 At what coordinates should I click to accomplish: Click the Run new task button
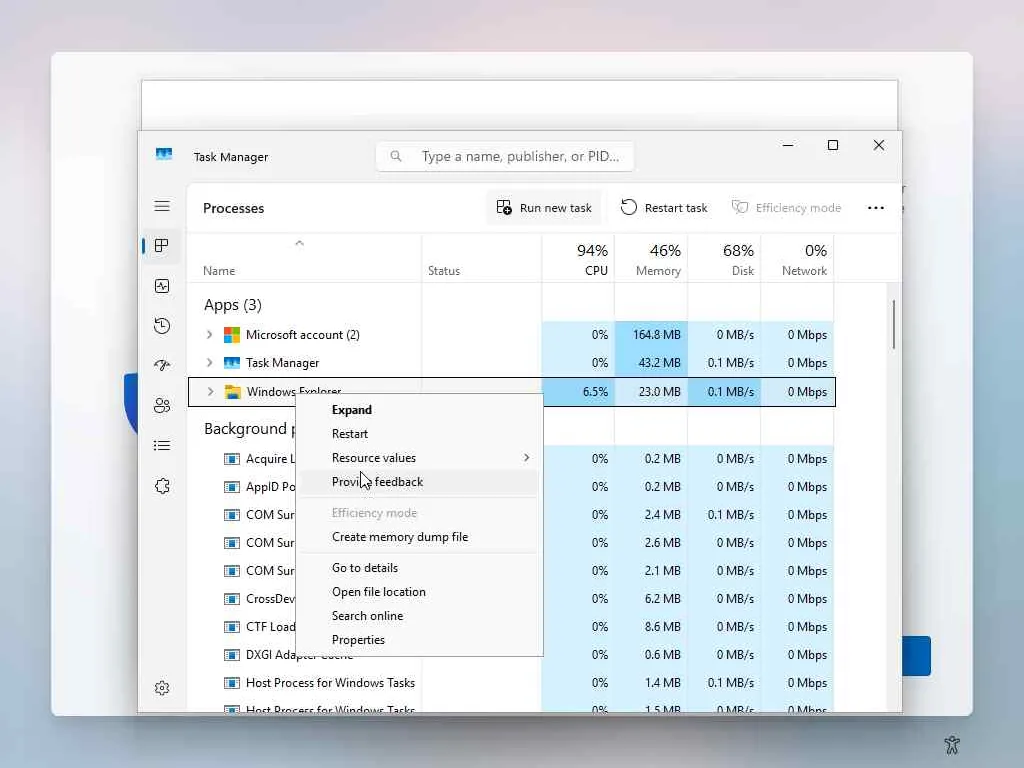click(543, 208)
